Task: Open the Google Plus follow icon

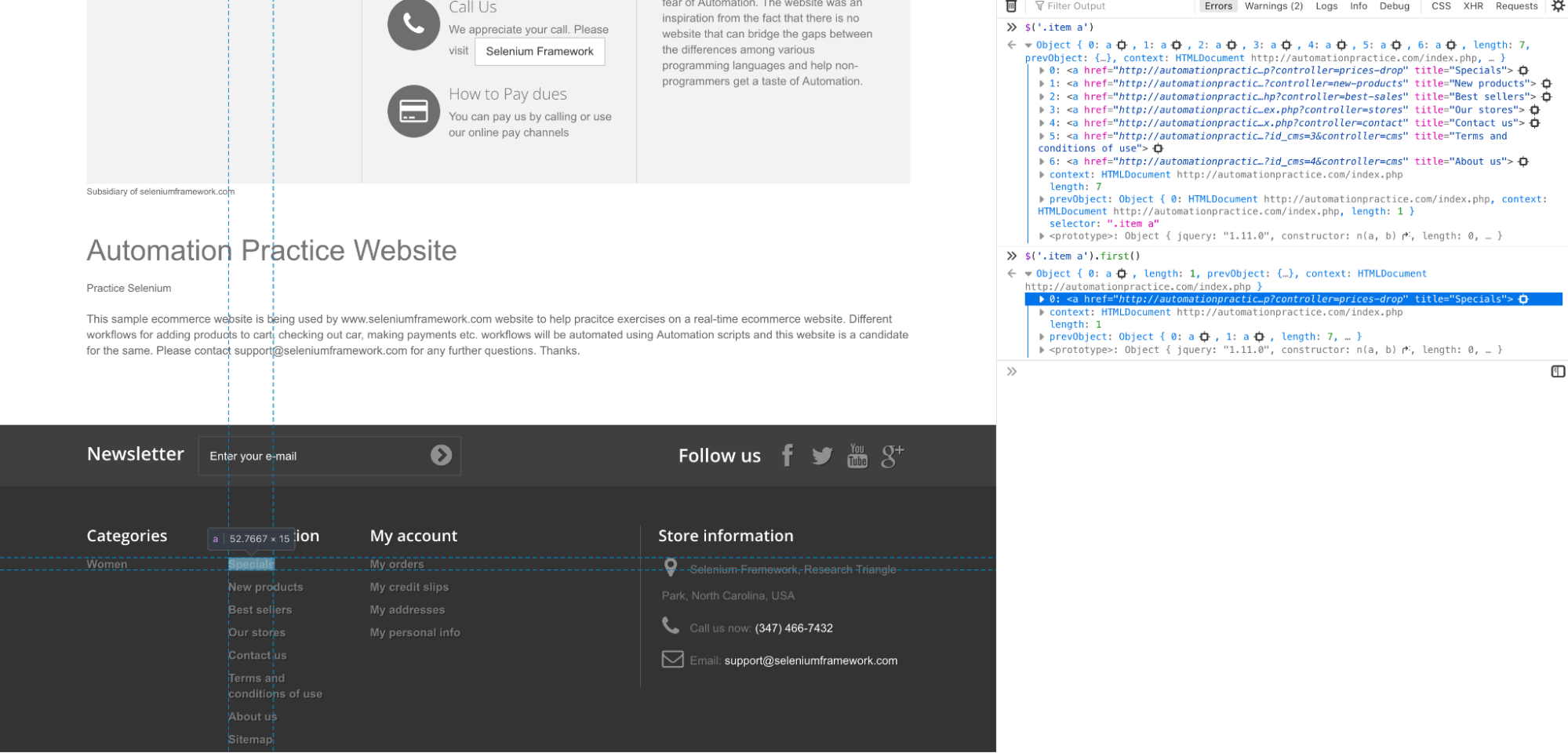Action: point(893,455)
